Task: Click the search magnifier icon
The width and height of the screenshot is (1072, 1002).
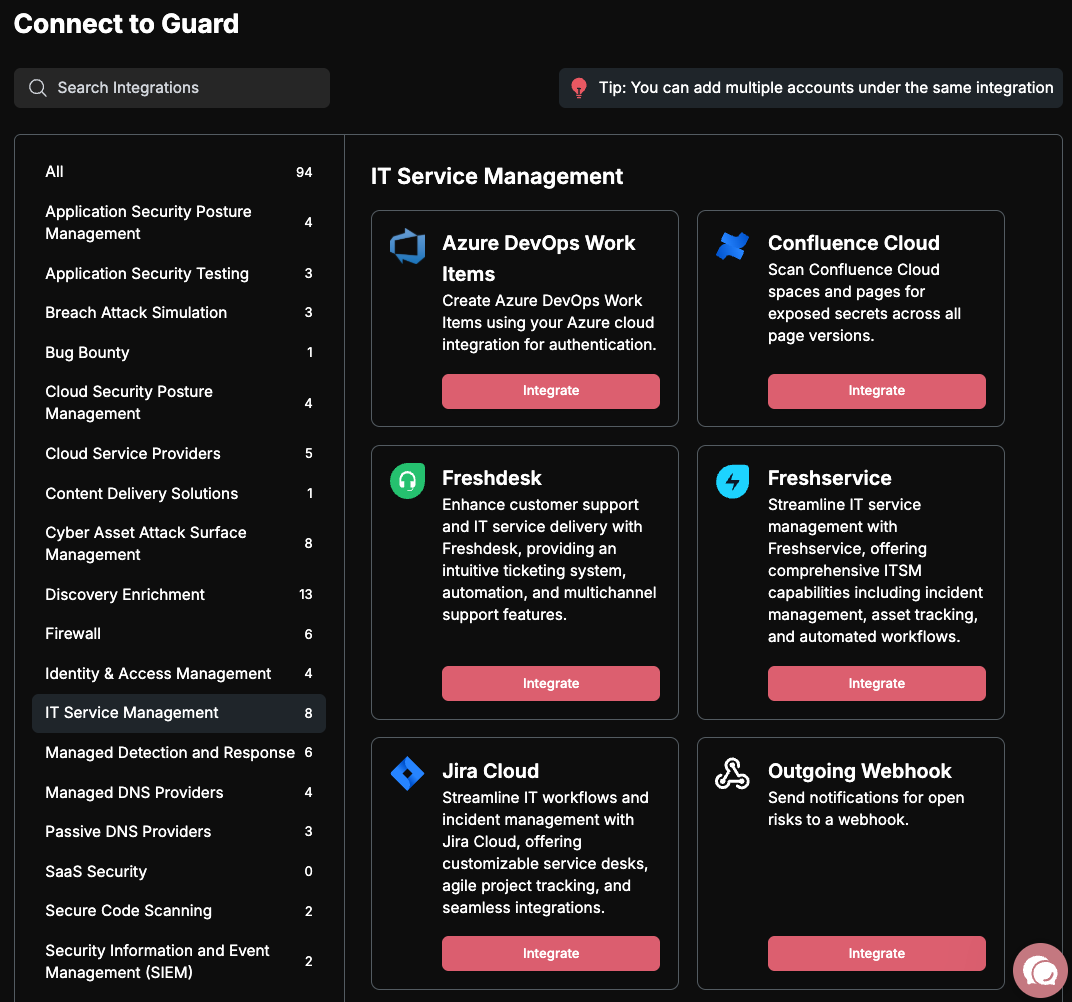Action: [x=38, y=87]
